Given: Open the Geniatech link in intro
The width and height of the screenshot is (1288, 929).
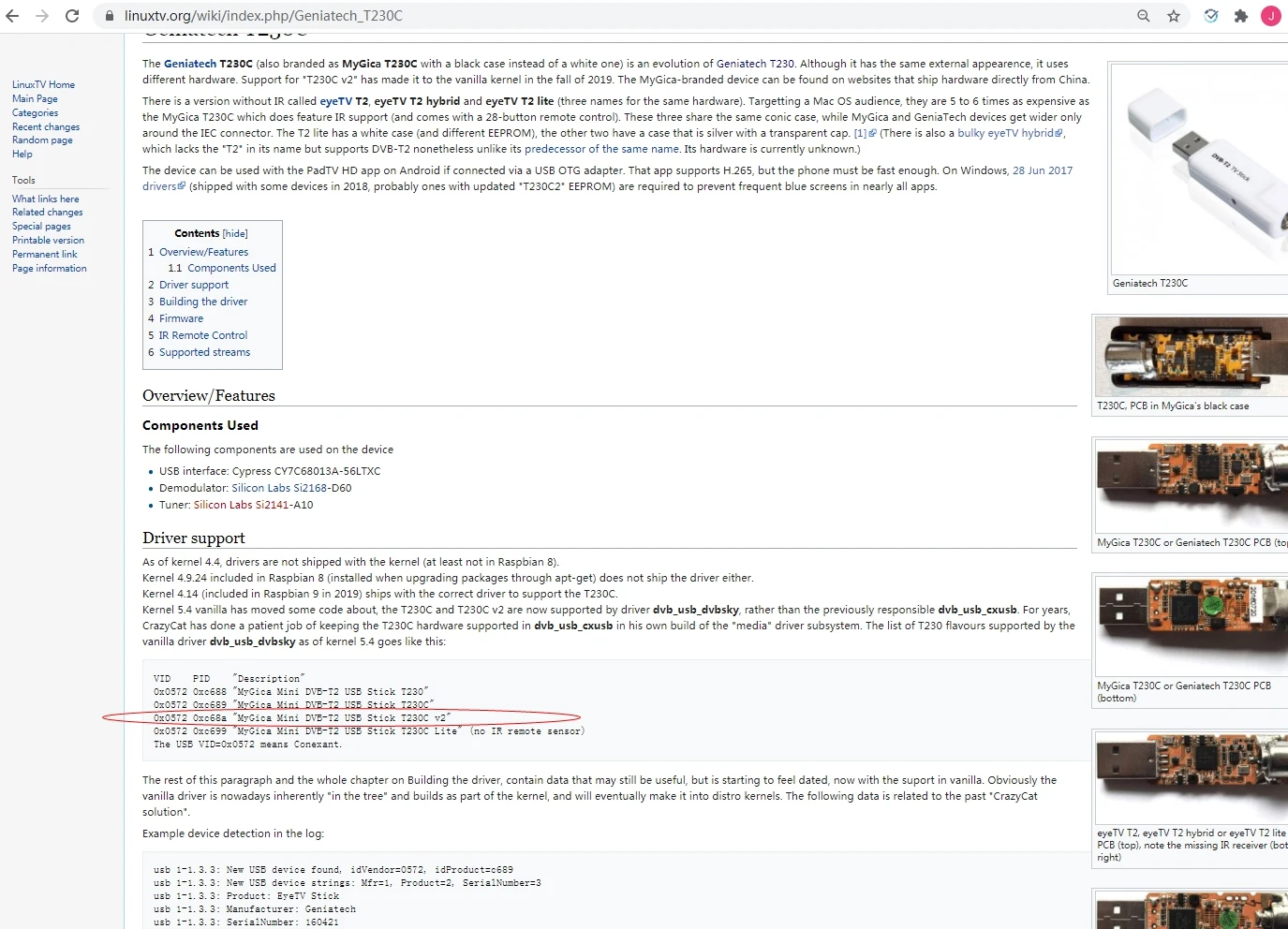Looking at the screenshot, I should click(x=190, y=65).
